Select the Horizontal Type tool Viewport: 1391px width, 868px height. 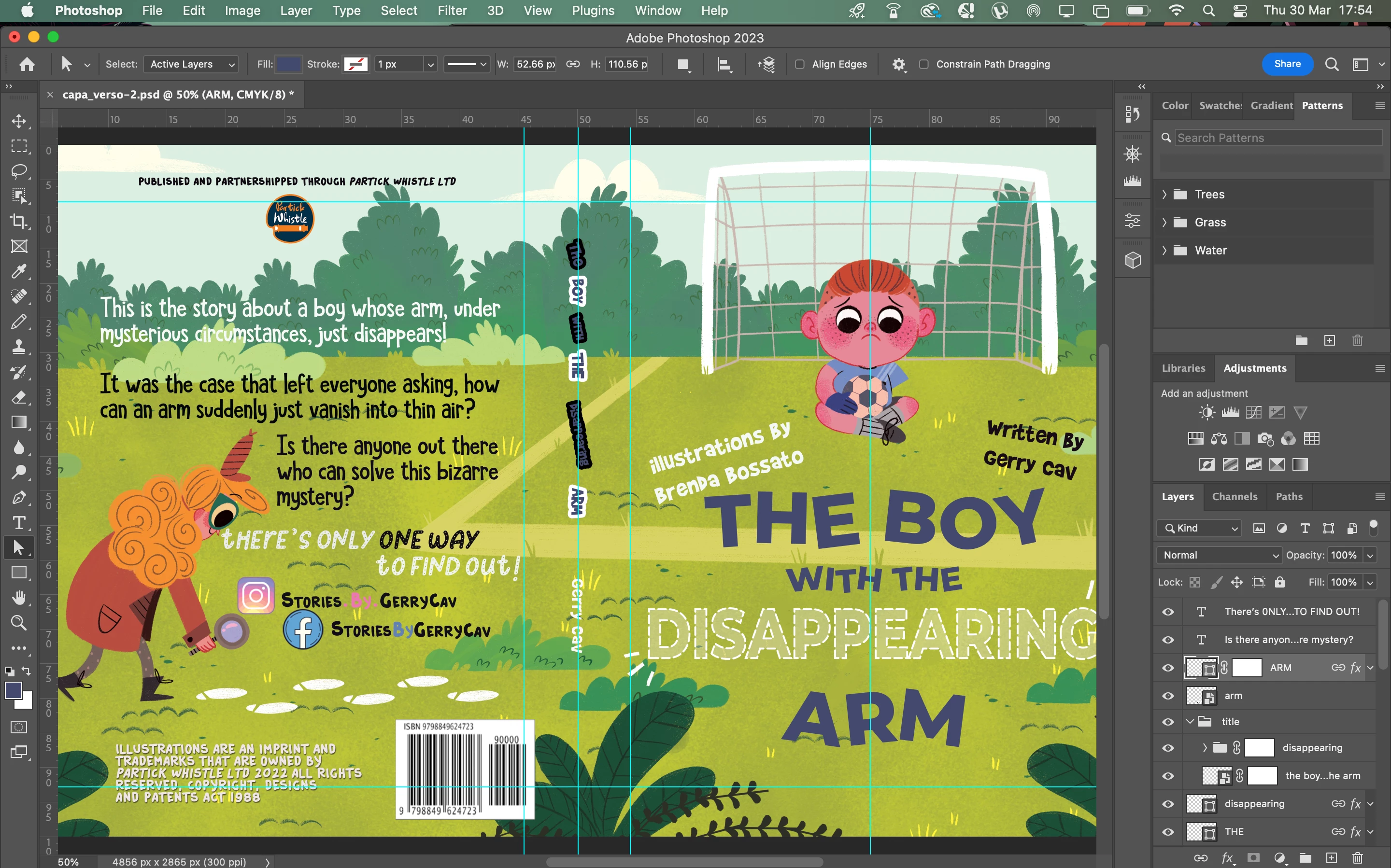tap(19, 522)
